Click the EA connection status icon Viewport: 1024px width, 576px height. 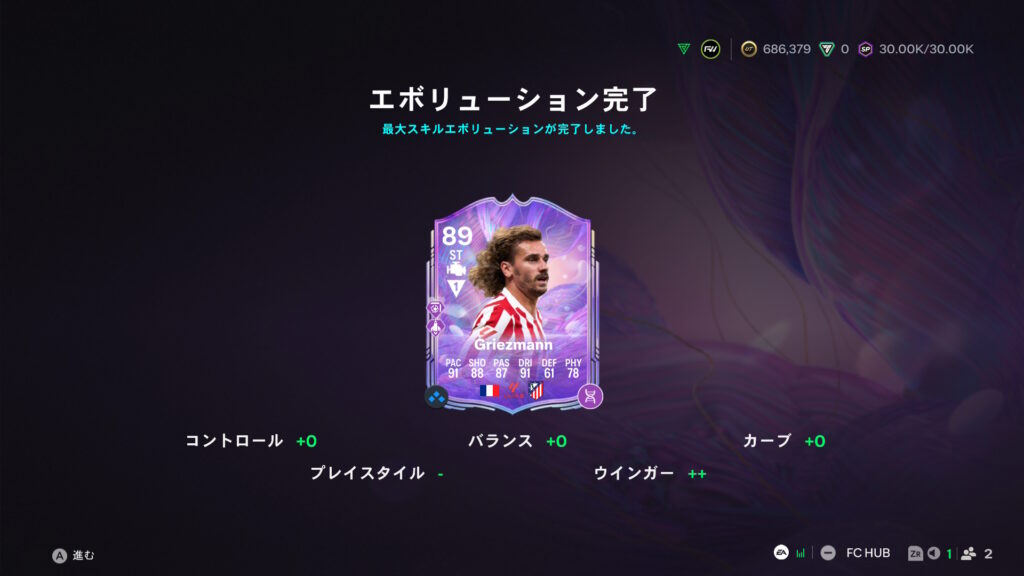781,552
